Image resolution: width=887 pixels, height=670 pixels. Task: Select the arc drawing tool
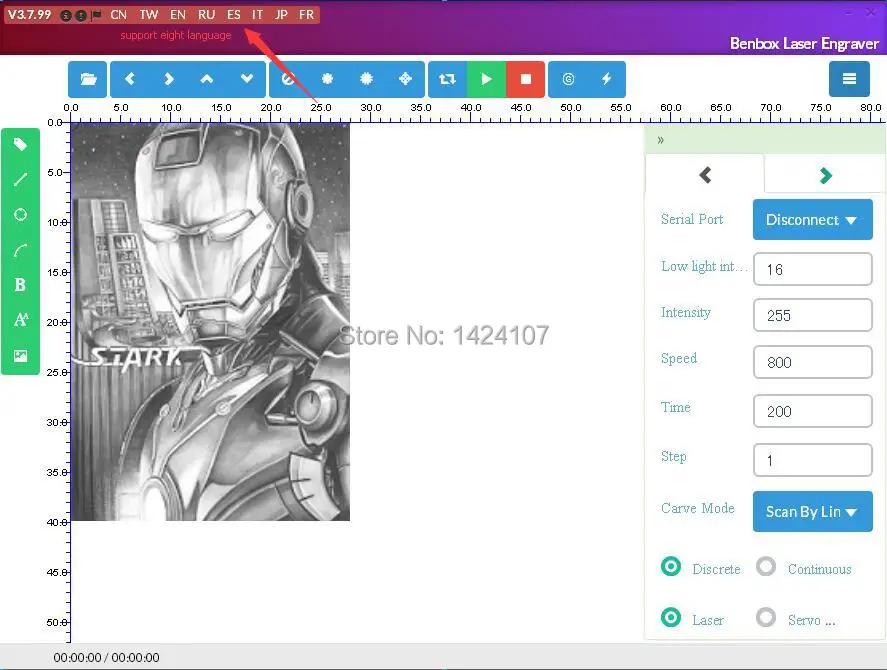[20, 250]
